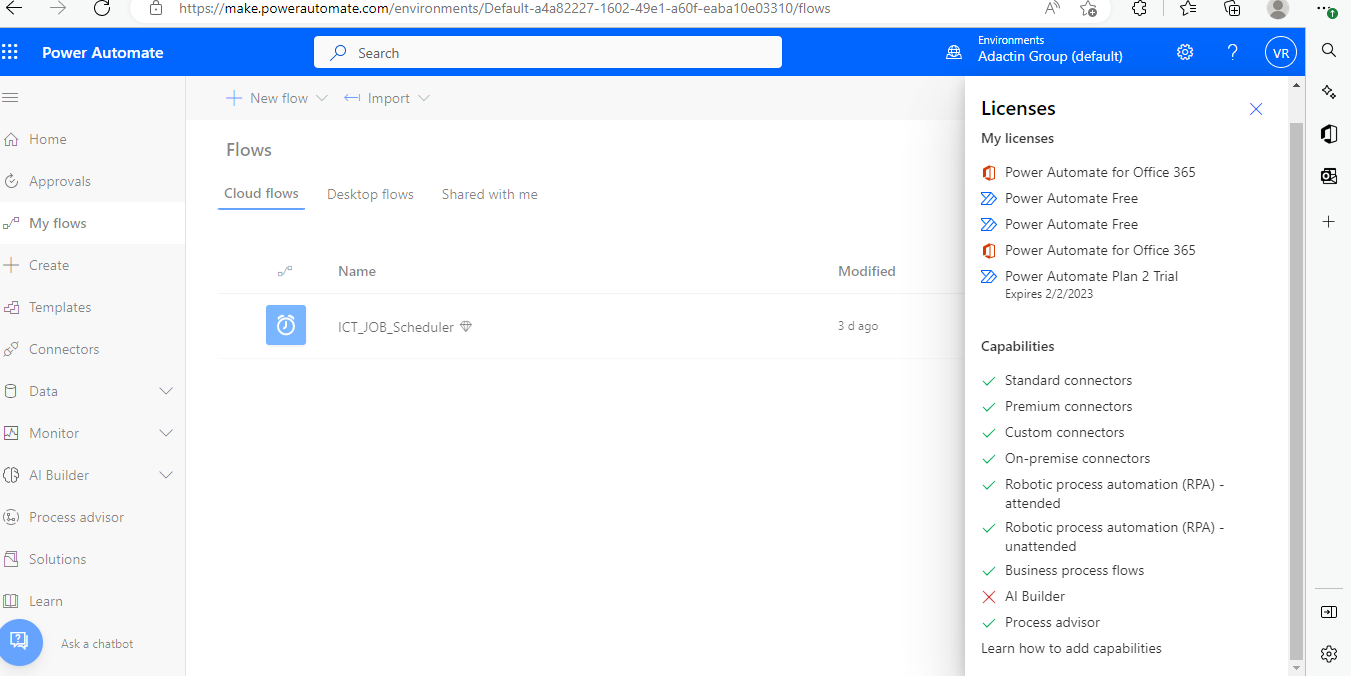The width and height of the screenshot is (1351, 676).
Task: Switch to the Desktop flows tab
Action: [370, 194]
